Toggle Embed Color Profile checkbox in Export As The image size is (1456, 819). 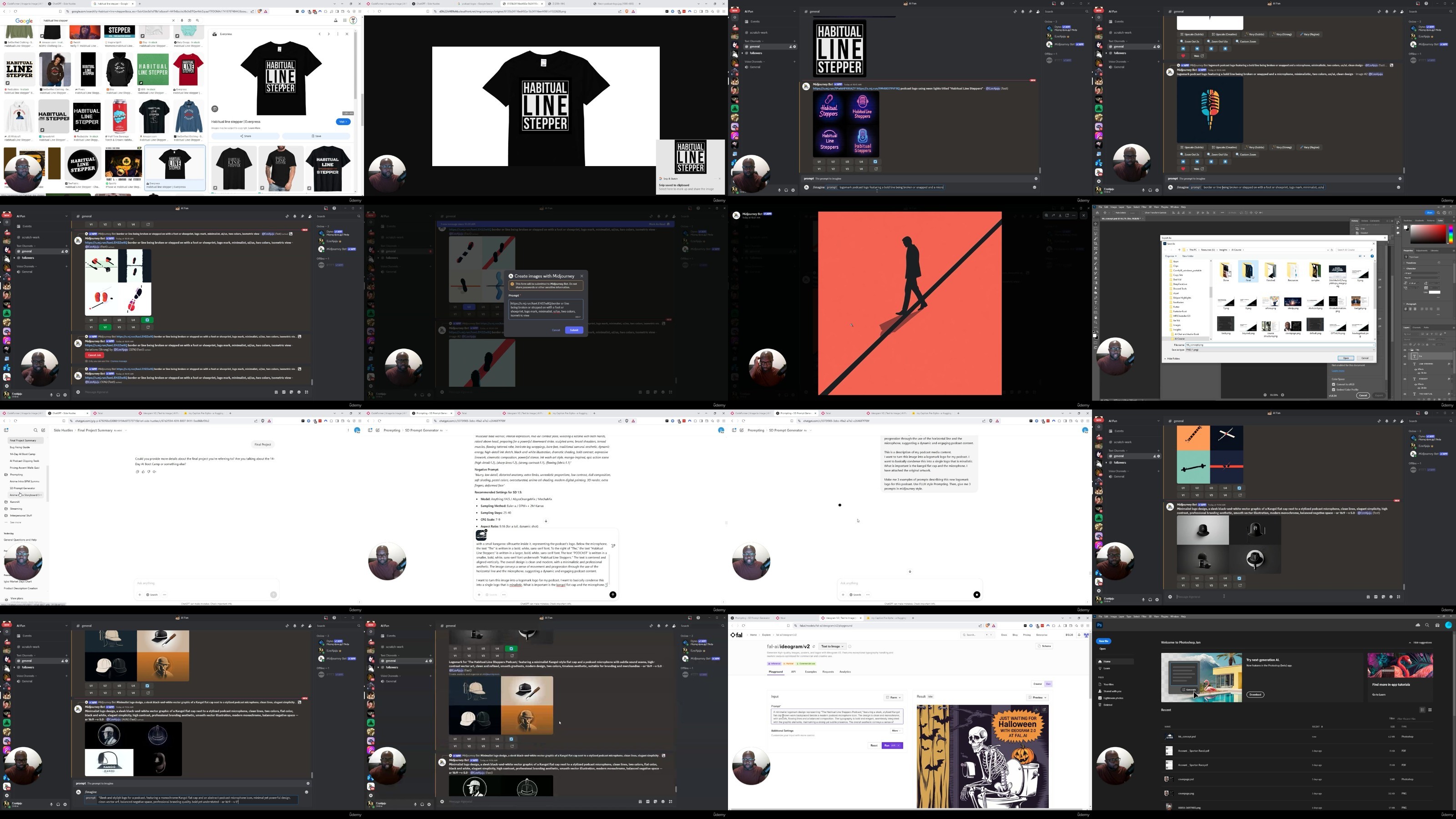click(x=1333, y=390)
